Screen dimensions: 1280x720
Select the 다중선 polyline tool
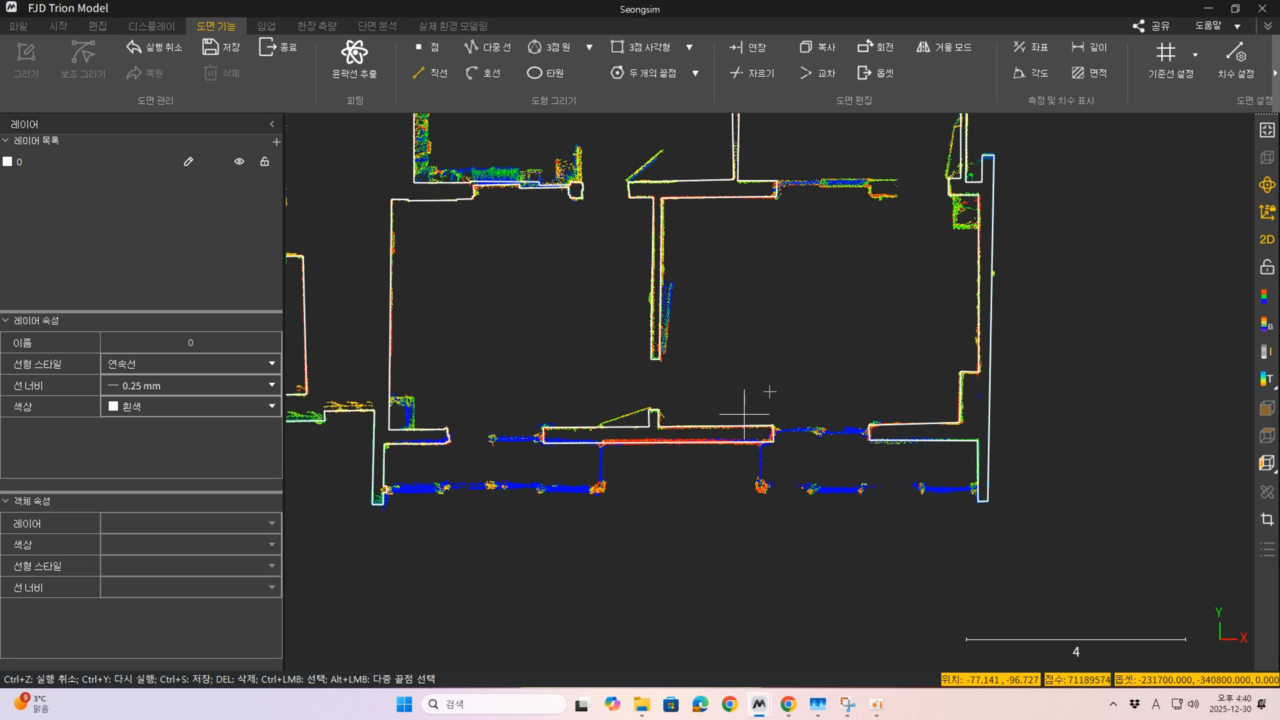tap(487, 47)
